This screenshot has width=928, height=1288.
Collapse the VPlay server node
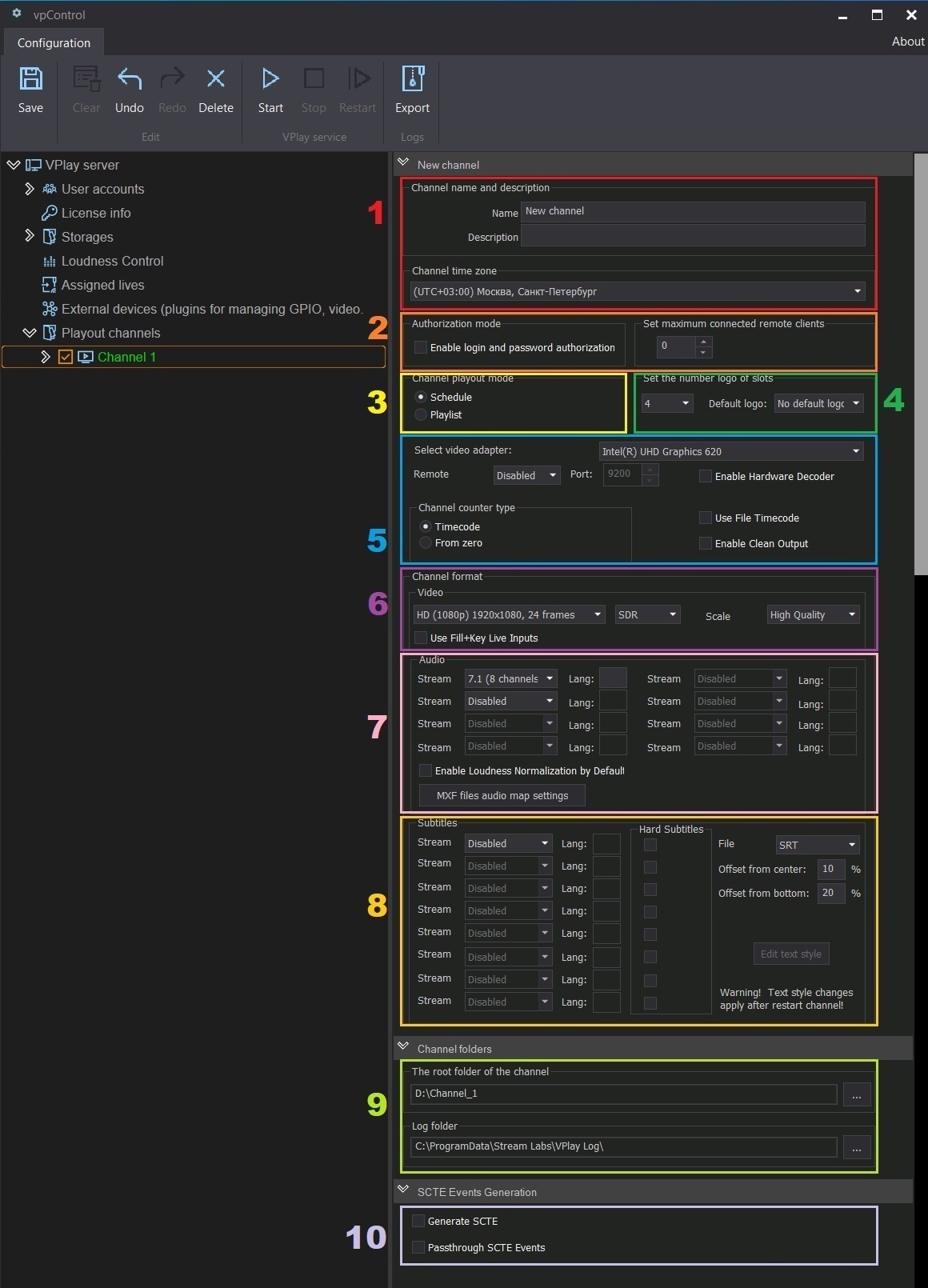[x=14, y=164]
